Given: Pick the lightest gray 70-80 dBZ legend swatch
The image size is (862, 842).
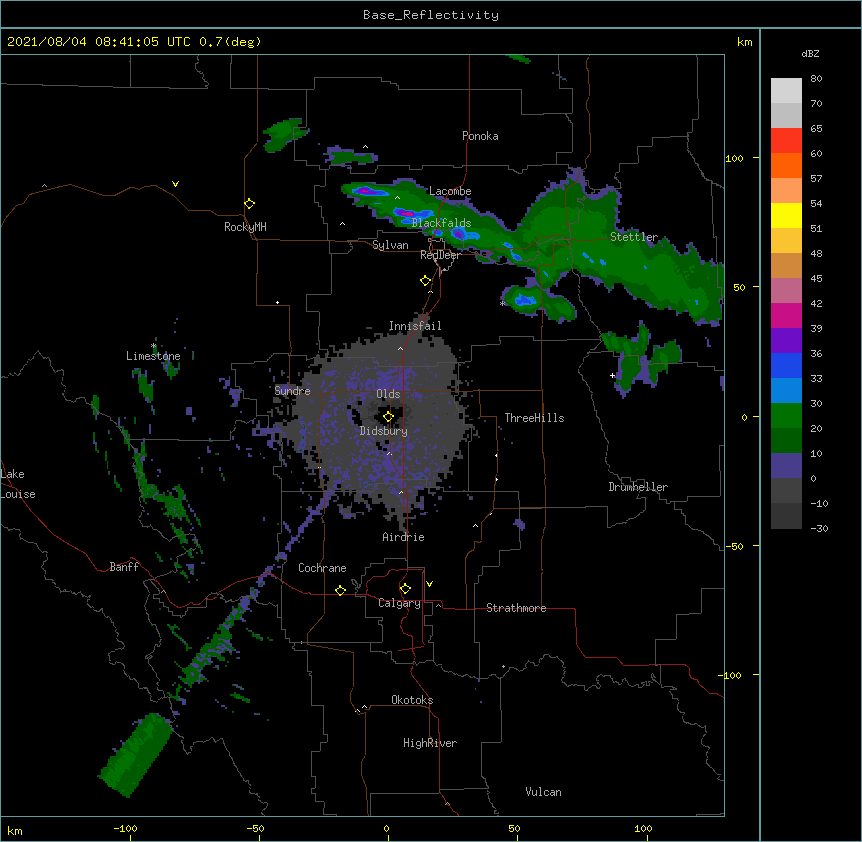Looking at the screenshot, I should 786,91.
